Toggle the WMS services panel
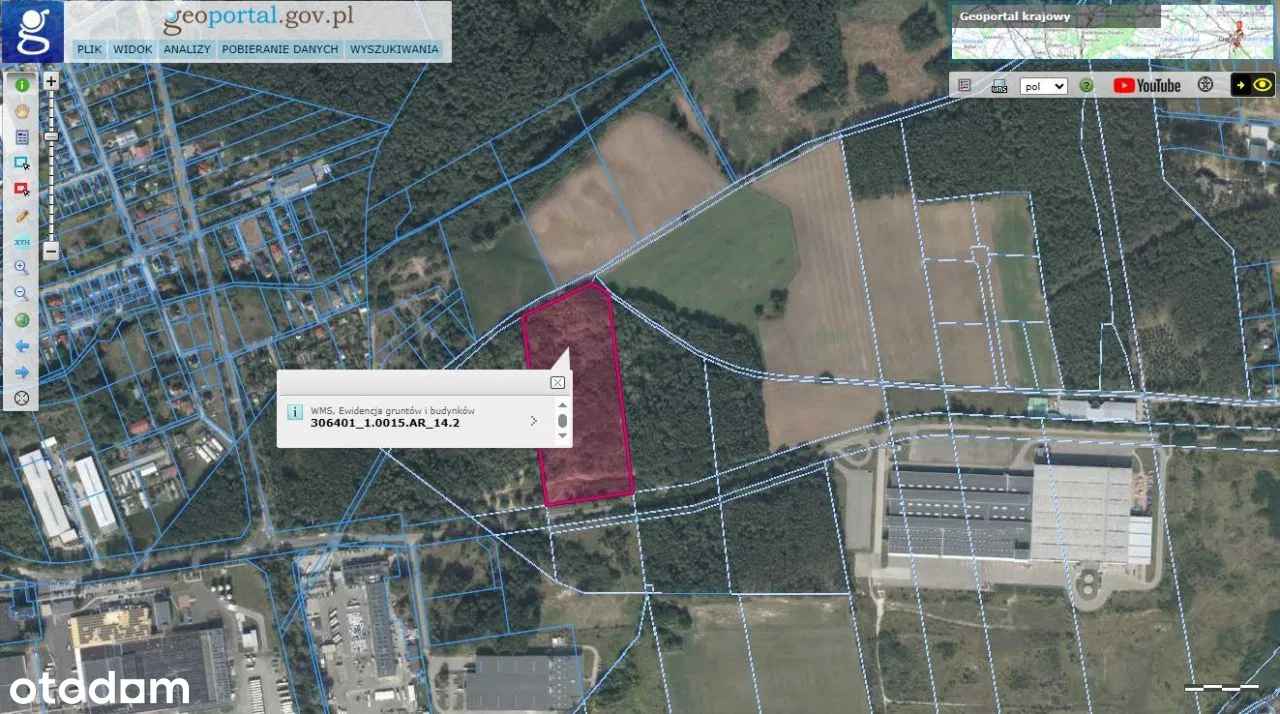 tap(998, 86)
